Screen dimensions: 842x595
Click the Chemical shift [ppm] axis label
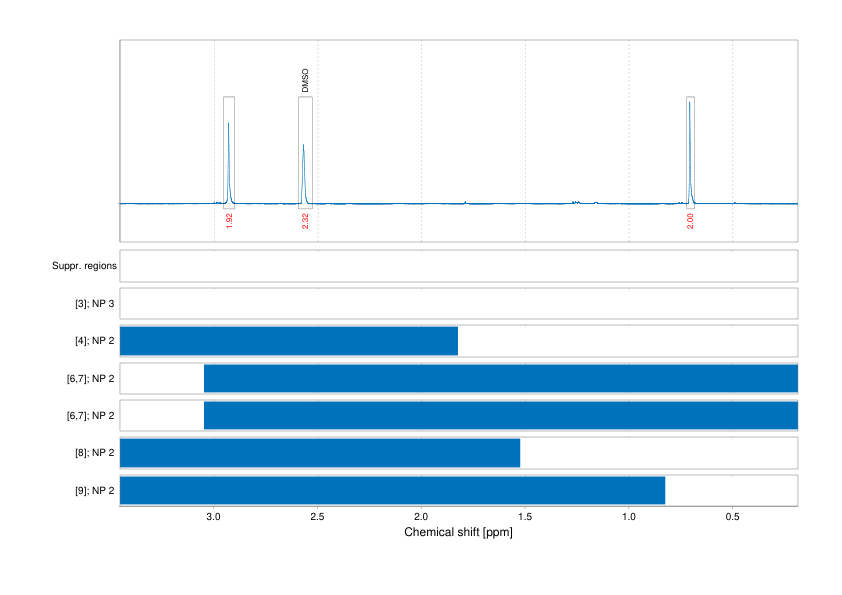pyautogui.click(x=458, y=533)
